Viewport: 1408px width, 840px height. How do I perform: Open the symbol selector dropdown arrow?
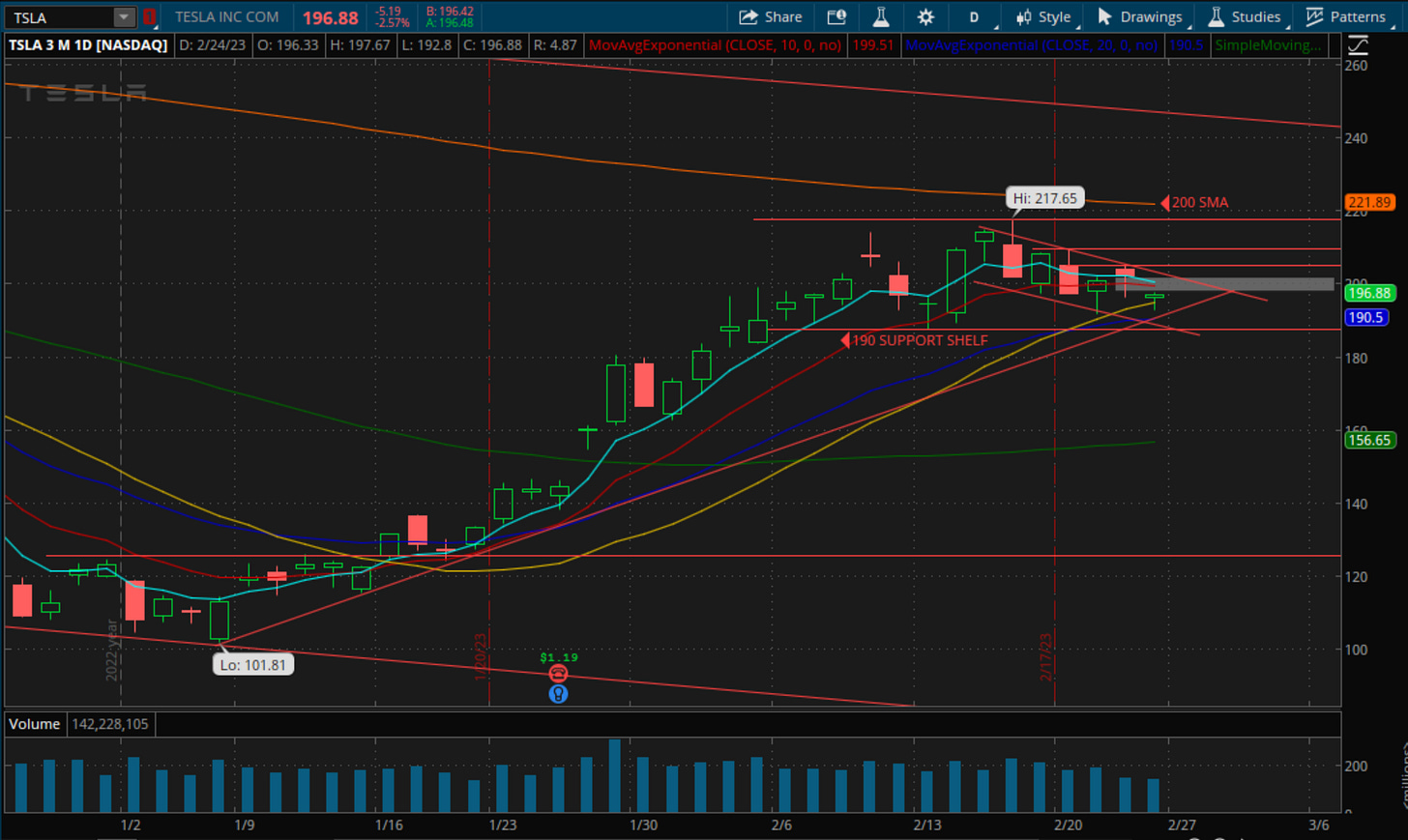[124, 17]
